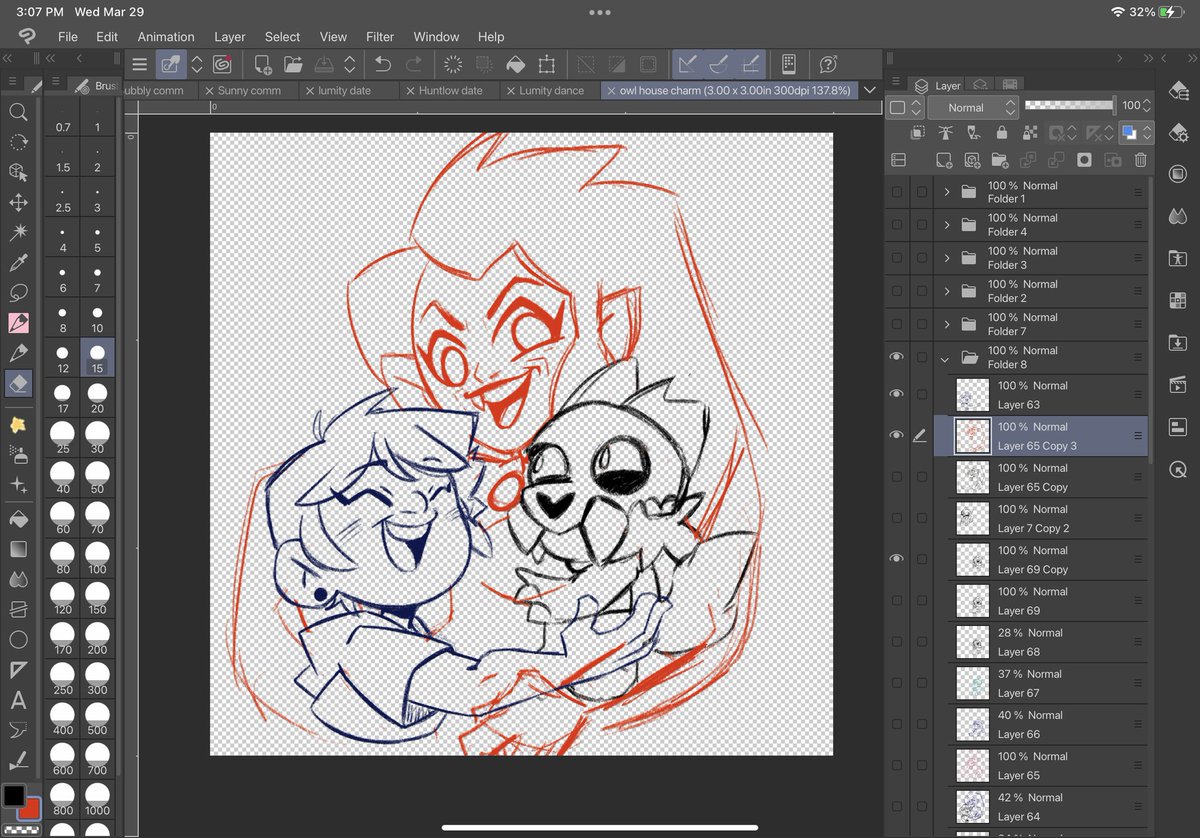
Task: Select the Text tool
Action: (18, 700)
